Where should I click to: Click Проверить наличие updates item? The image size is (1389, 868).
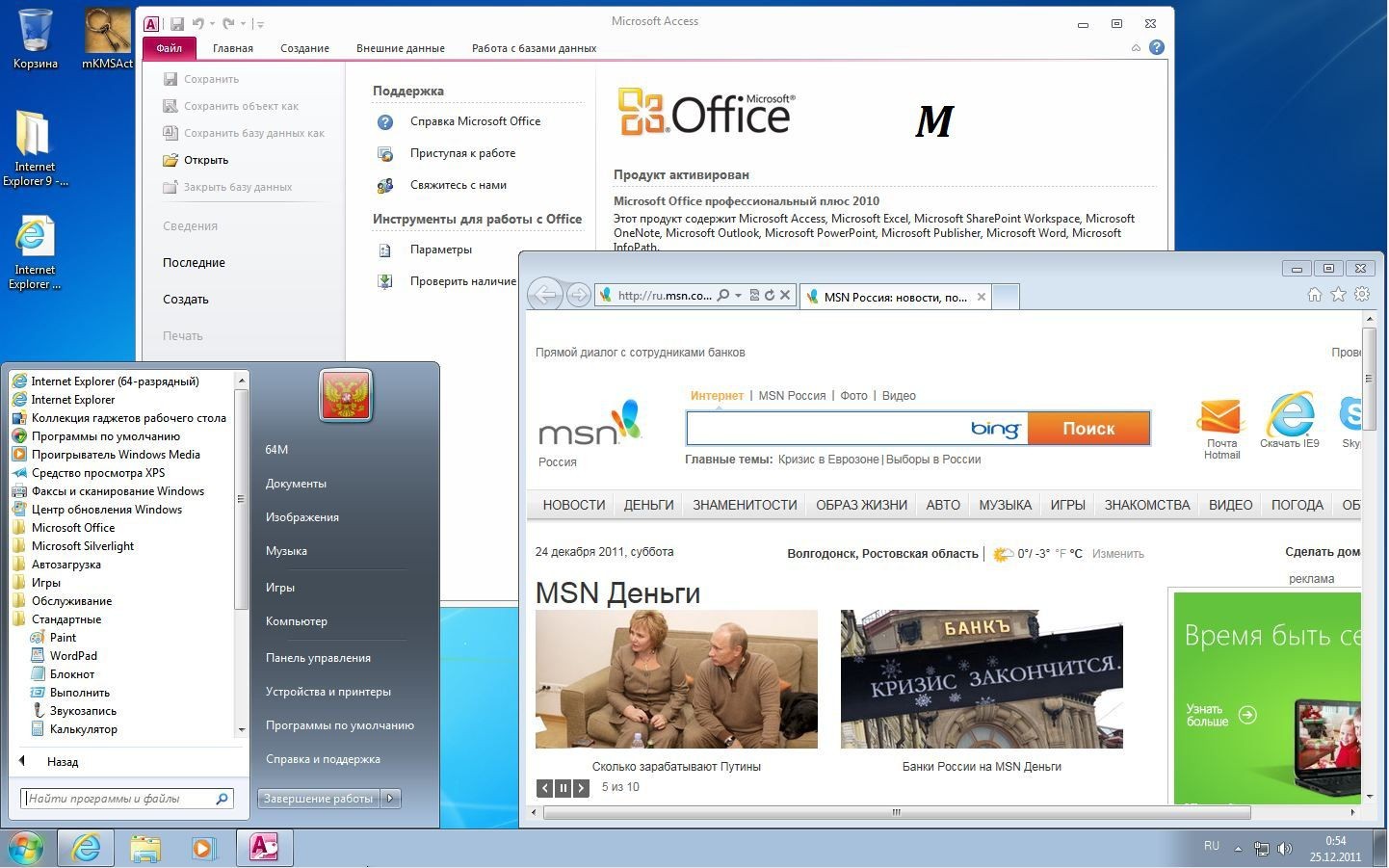click(447, 281)
